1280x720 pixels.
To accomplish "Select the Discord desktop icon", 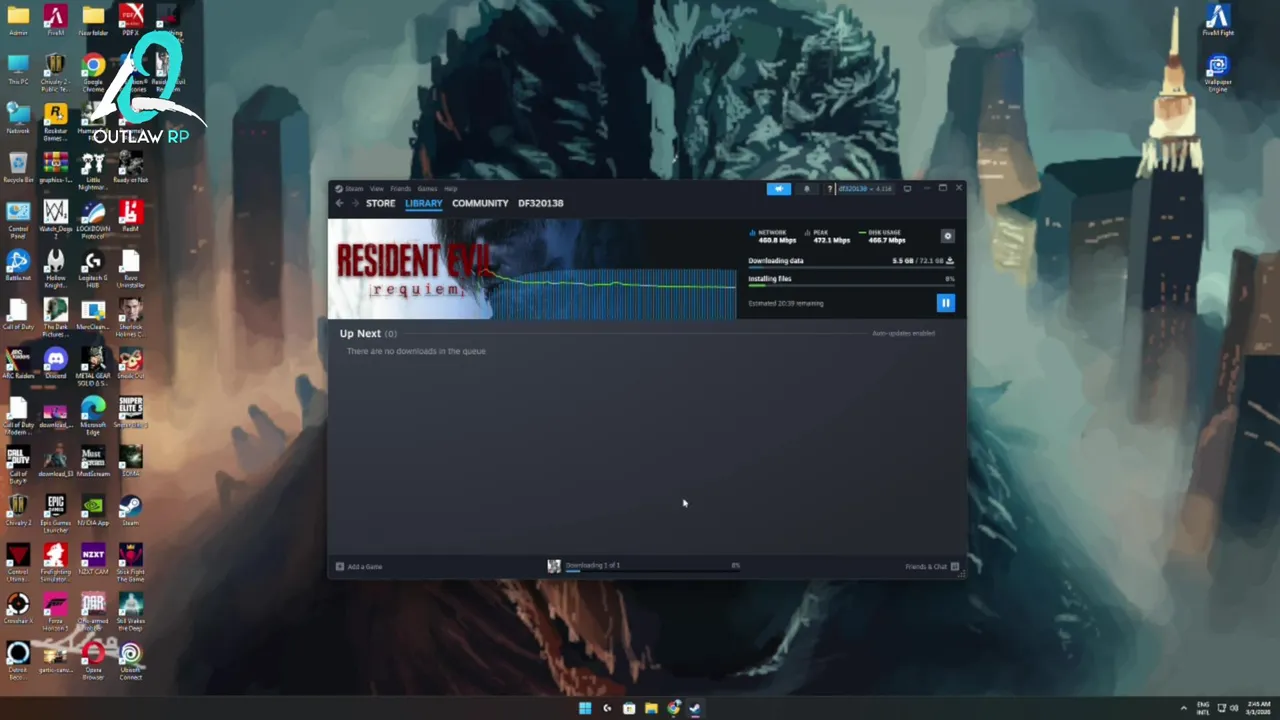I will (56, 364).
